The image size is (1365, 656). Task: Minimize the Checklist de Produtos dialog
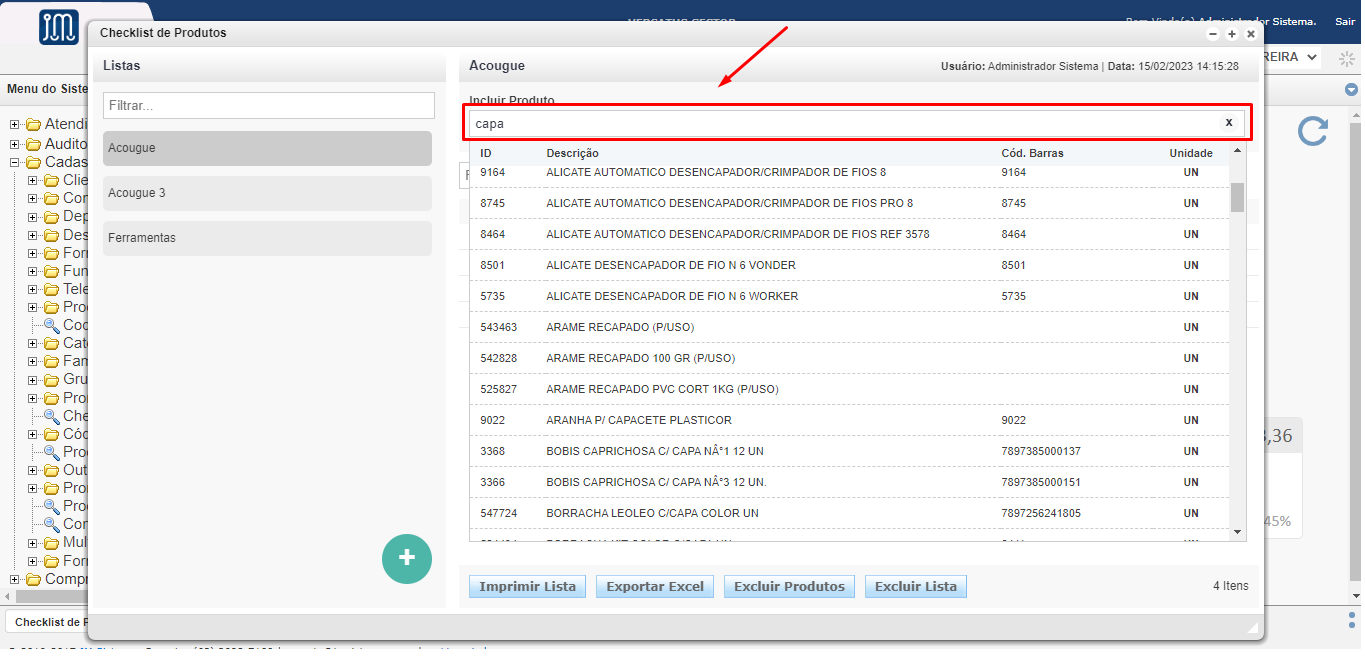(x=1213, y=34)
